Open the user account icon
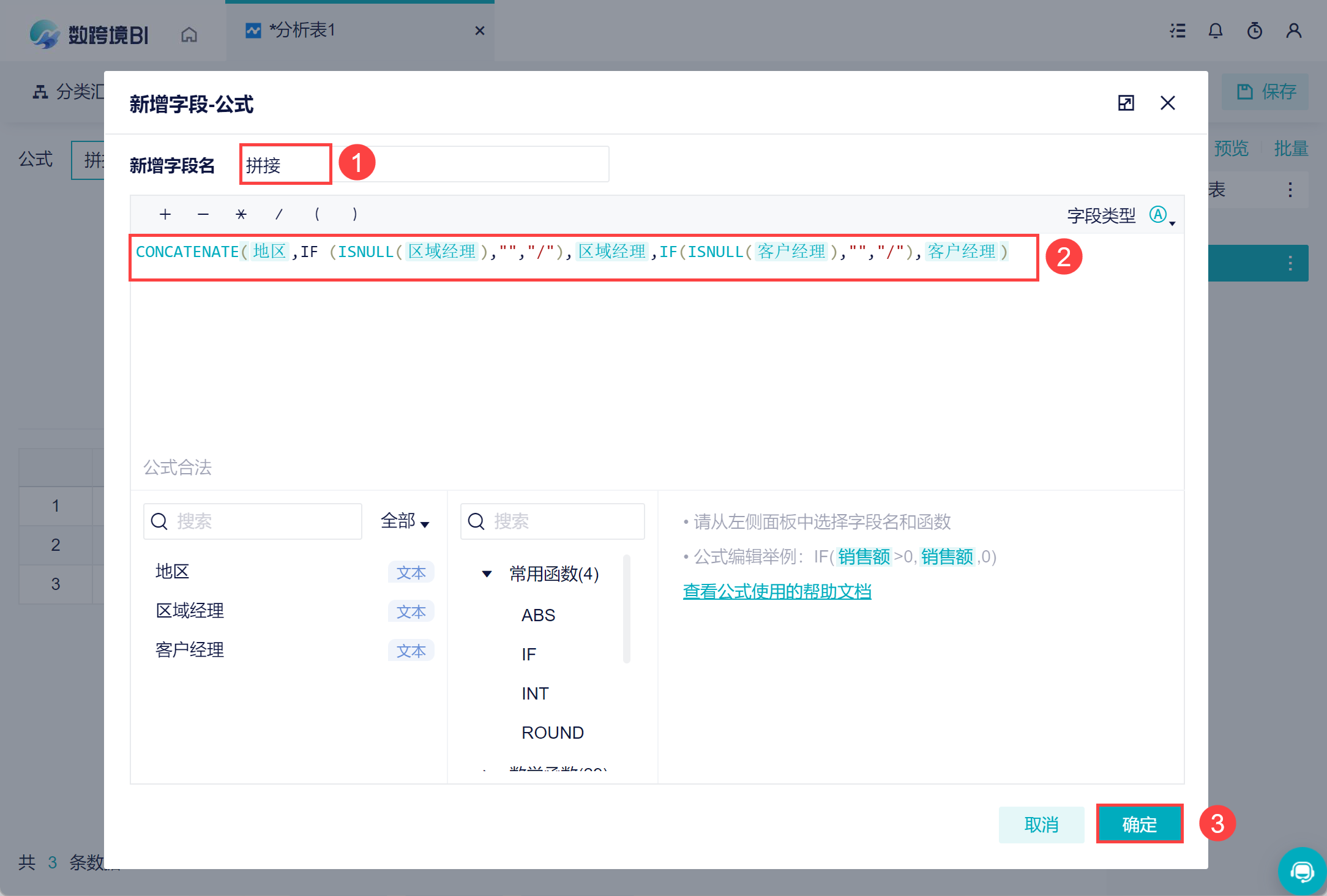Screen dimensions: 1327x896 [x=1294, y=31]
